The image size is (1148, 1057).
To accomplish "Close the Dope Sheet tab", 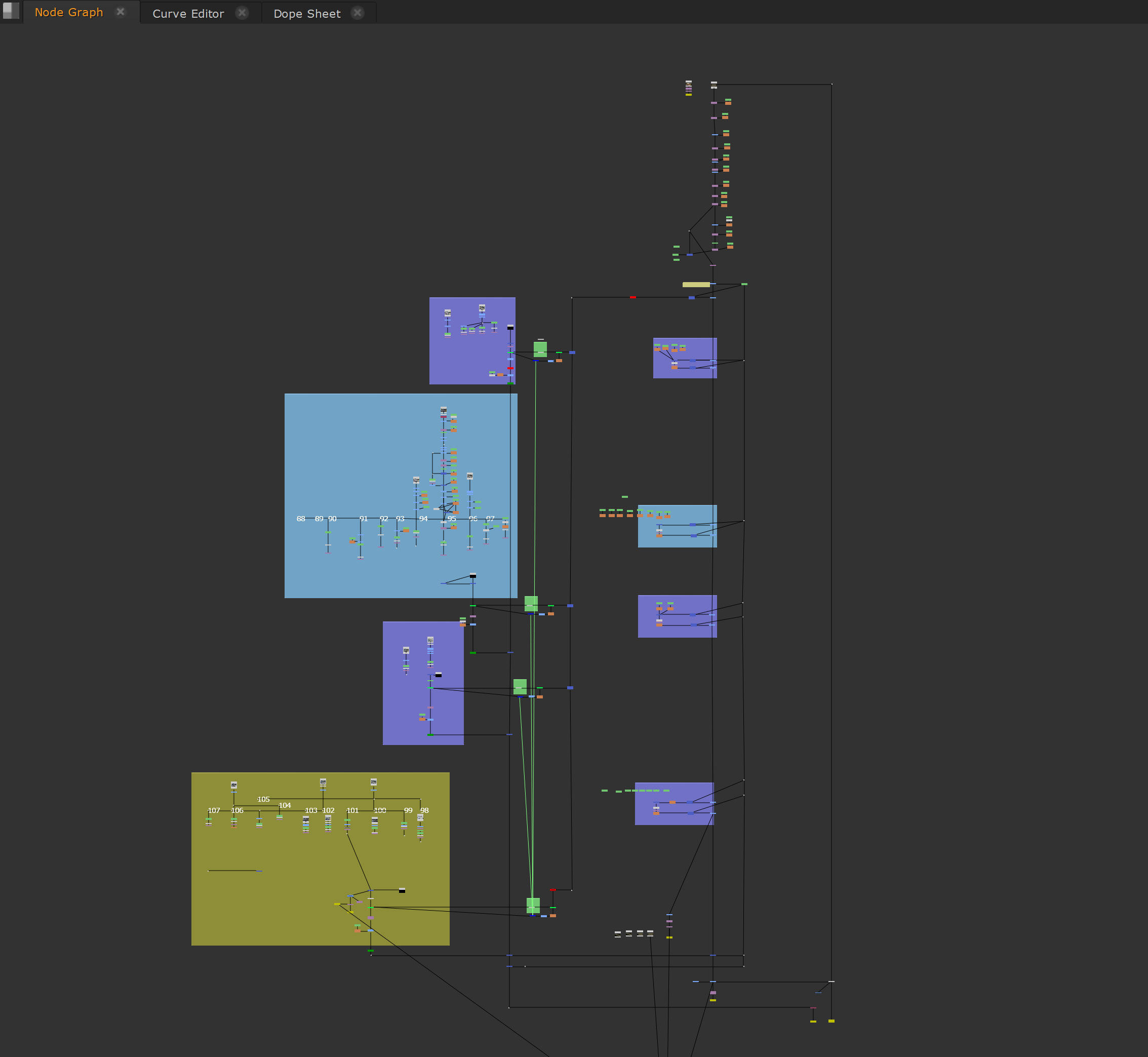I will coord(358,13).
